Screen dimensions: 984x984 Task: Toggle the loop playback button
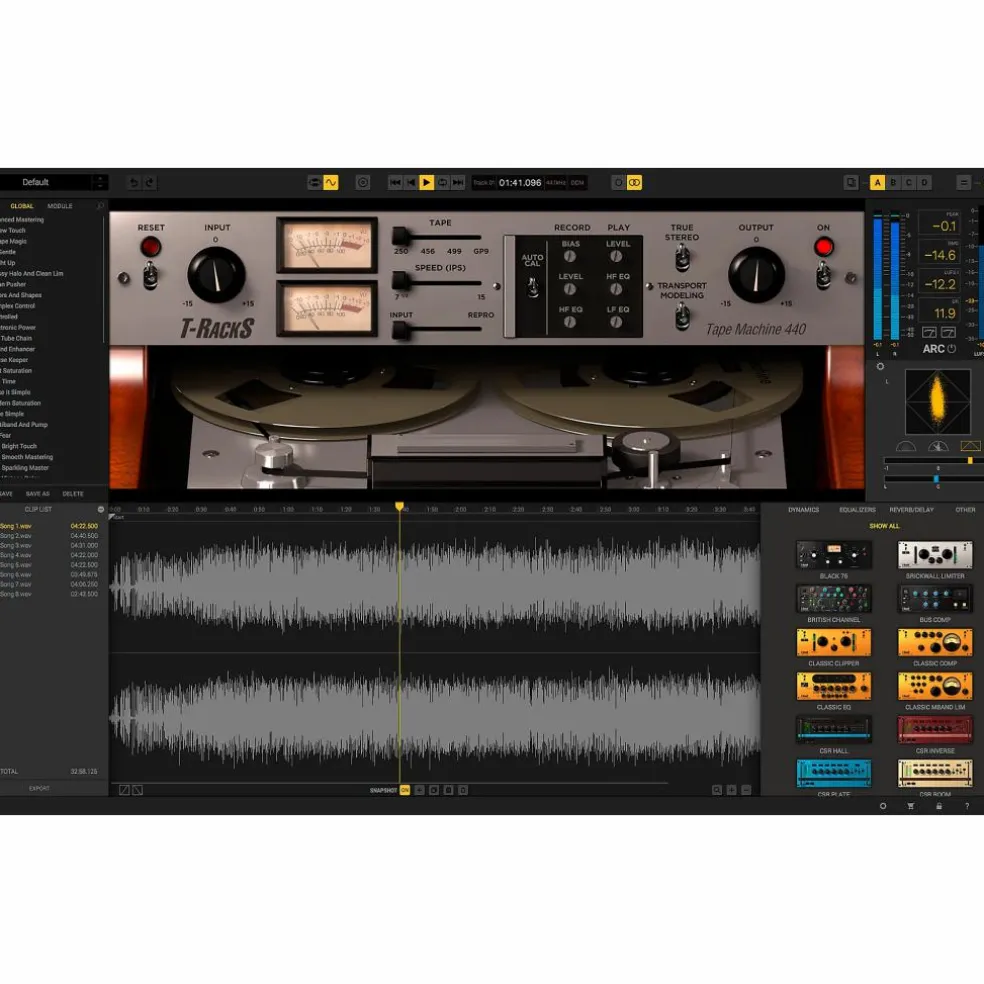pyautogui.click(x=442, y=183)
